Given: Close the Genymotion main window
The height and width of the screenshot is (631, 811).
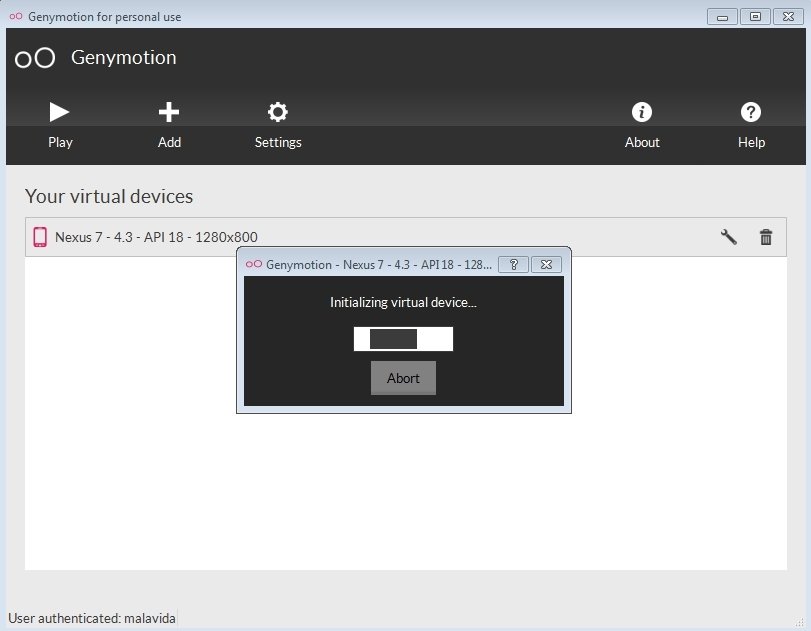Looking at the screenshot, I should tap(788, 17).
